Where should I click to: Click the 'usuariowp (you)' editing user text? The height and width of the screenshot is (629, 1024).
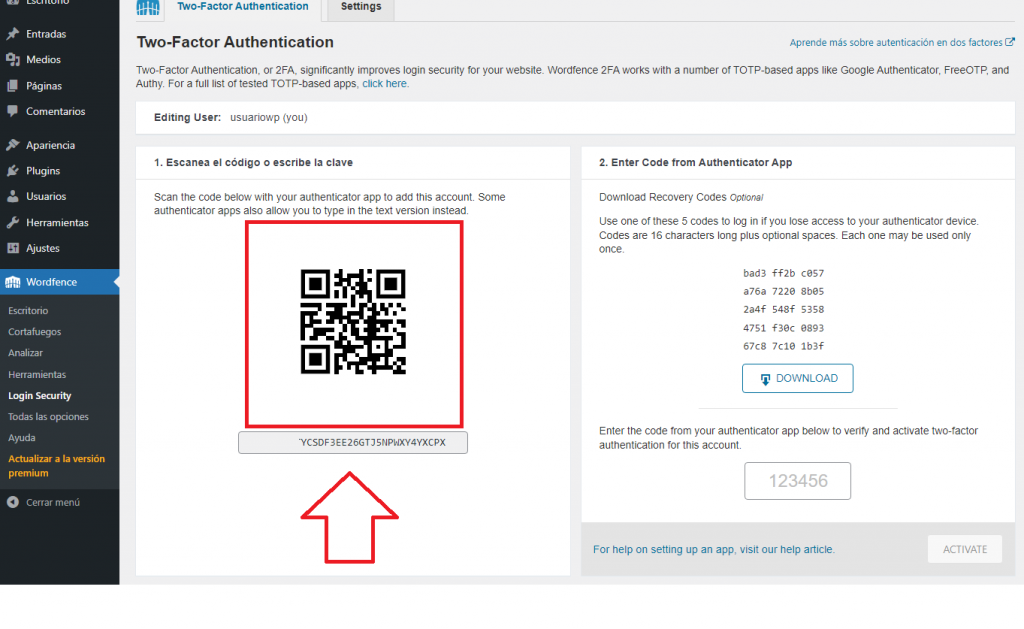pos(268,118)
